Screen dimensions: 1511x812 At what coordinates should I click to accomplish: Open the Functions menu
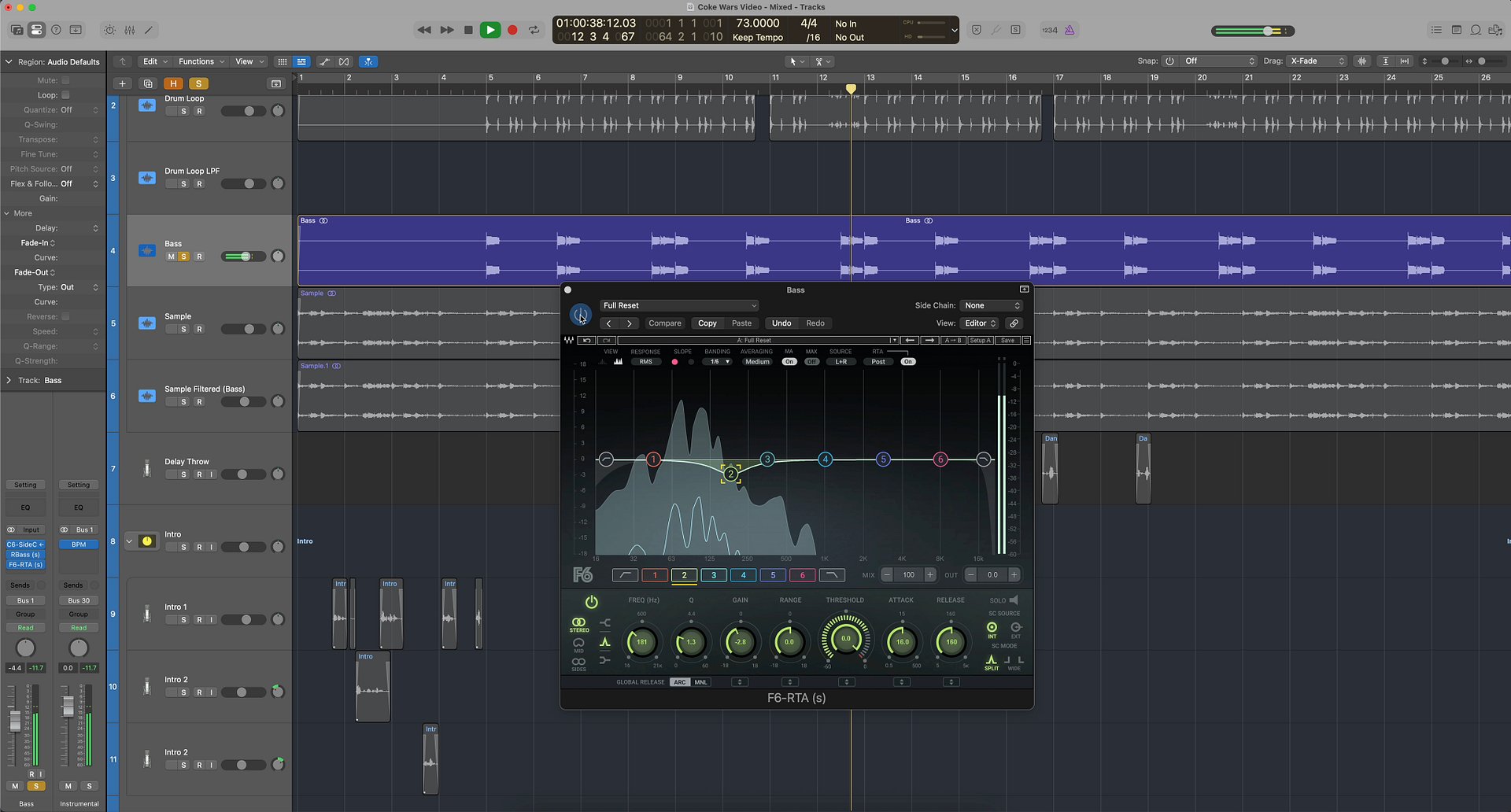coord(201,61)
